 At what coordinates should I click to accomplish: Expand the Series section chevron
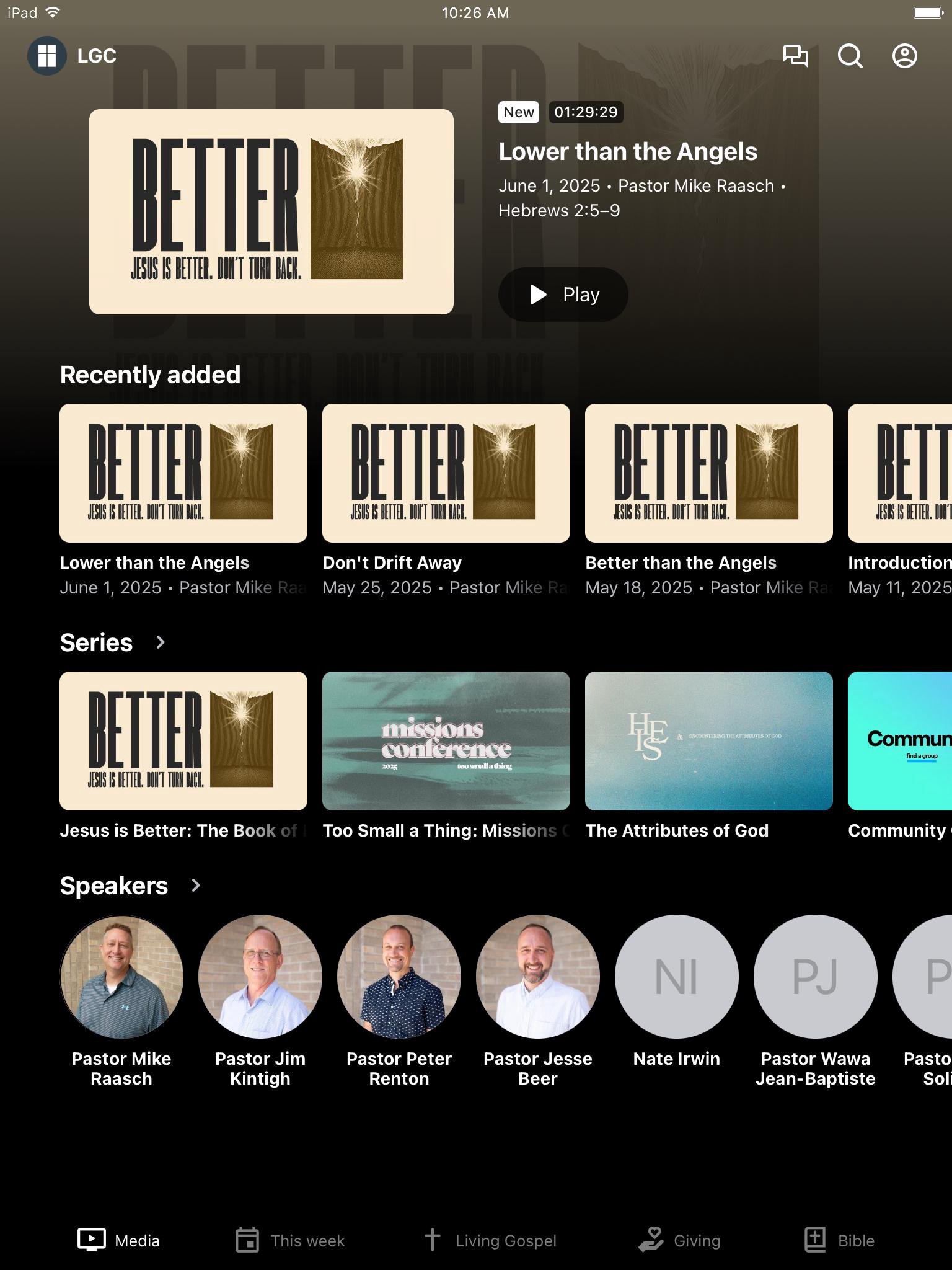(x=161, y=642)
